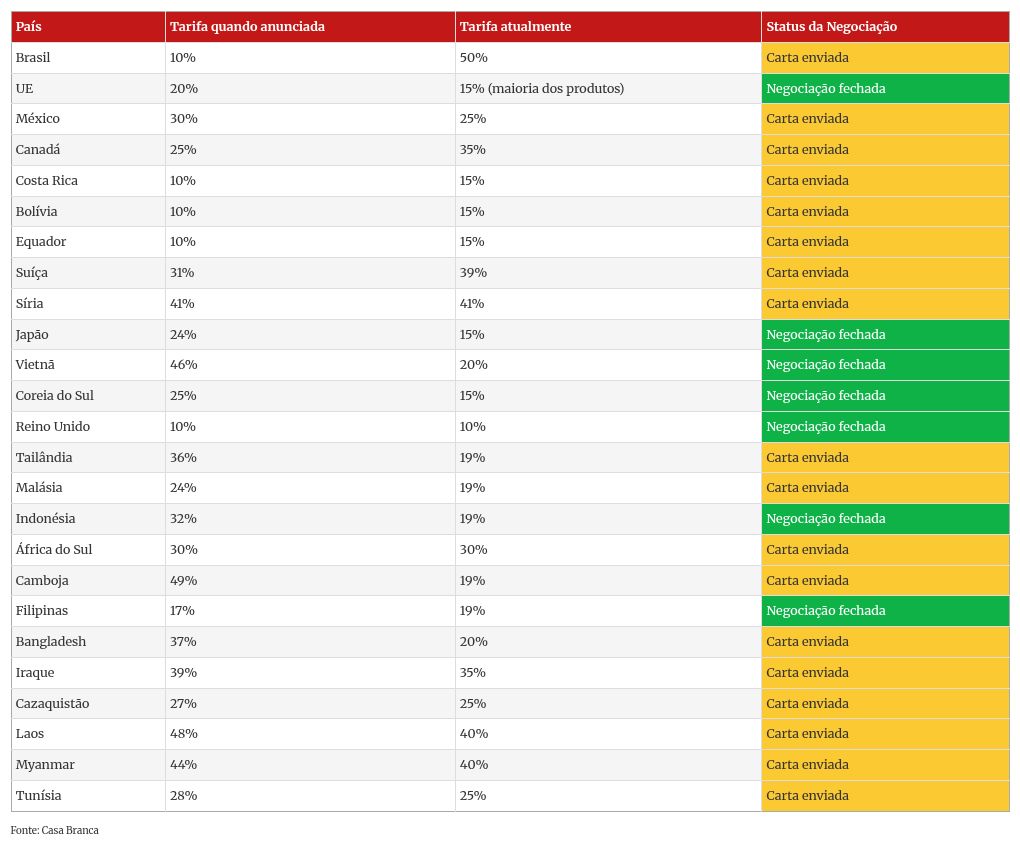The height and width of the screenshot is (848, 1020).
Task: Select the Brasil country cell
Action: [x=33, y=58]
